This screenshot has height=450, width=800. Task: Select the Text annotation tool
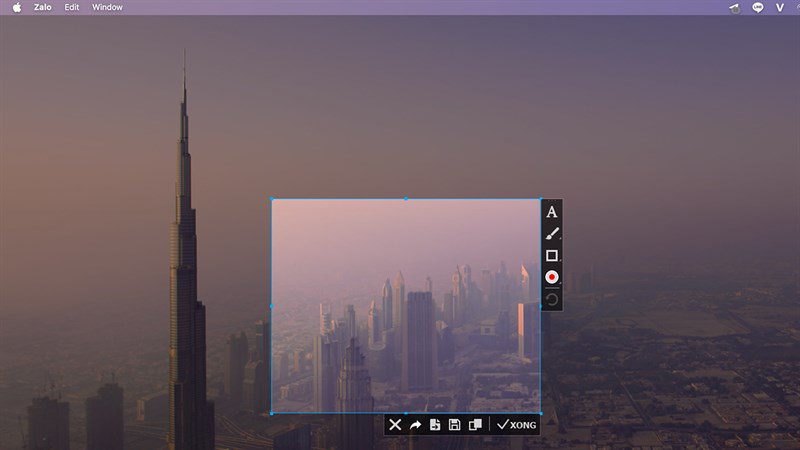coord(552,212)
